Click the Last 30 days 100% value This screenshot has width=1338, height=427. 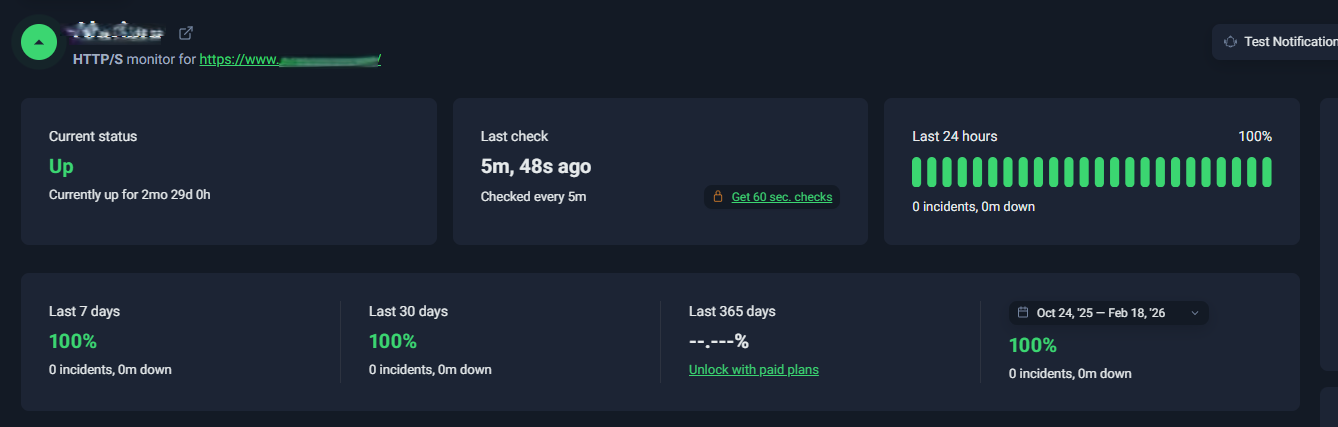(392, 341)
